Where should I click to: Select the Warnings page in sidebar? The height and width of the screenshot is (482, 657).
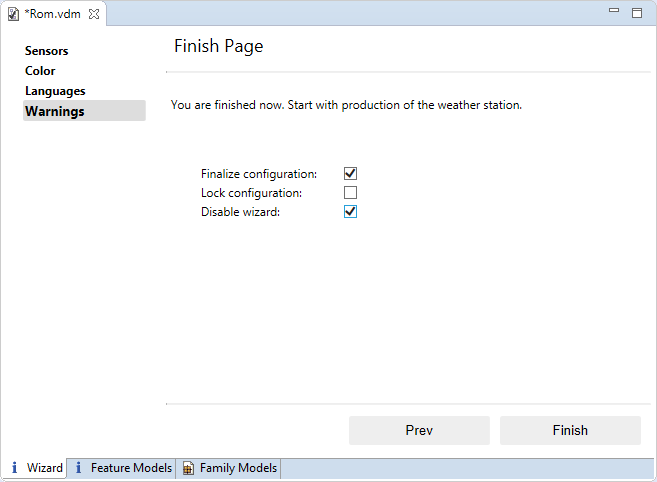(55, 111)
